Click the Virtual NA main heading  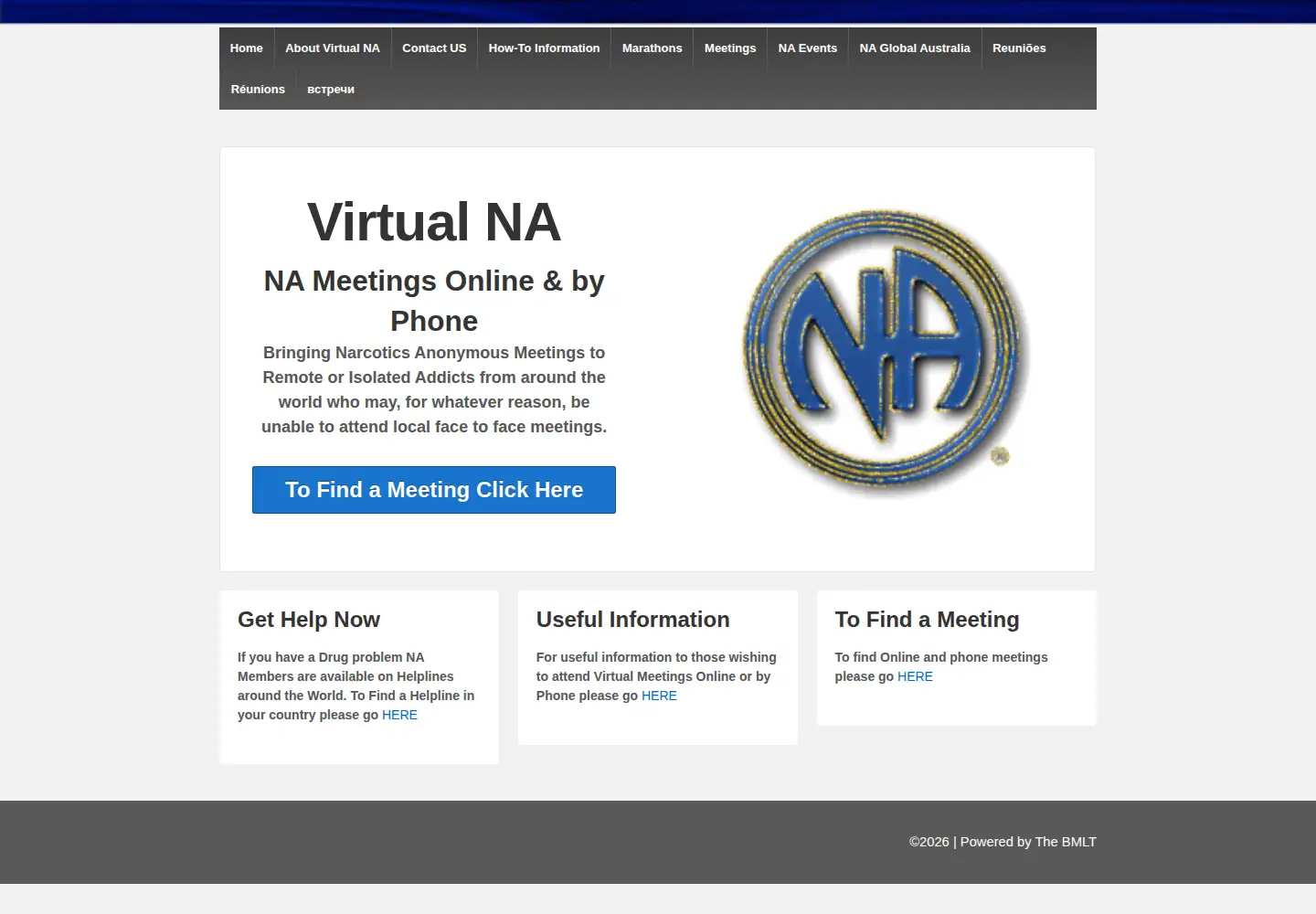click(x=434, y=222)
